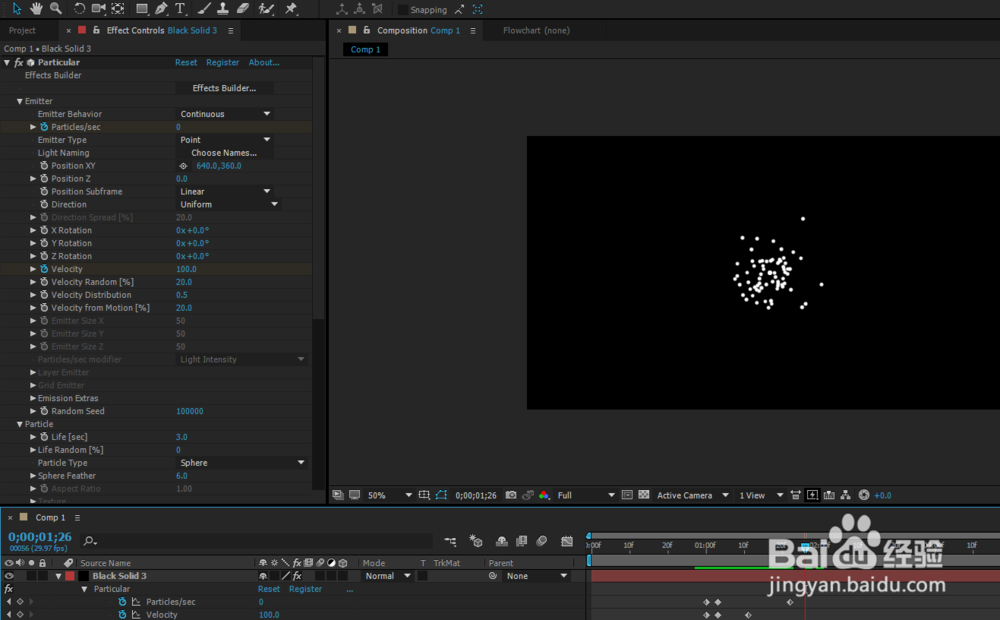Select the Puppet Pin tool
This screenshot has width=1000, height=620.
[291, 8]
